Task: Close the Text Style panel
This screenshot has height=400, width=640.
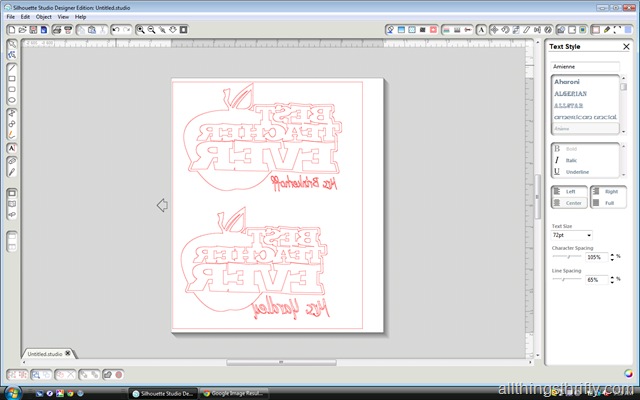Action: click(x=626, y=47)
